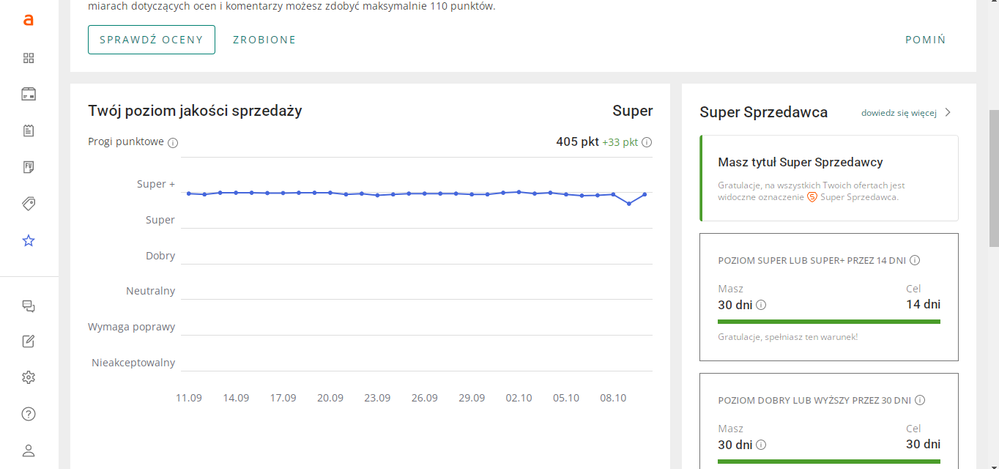The image size is (999, 469).
Task: Click the Allegro logo in the sidebar
Action: coord(28,20)
